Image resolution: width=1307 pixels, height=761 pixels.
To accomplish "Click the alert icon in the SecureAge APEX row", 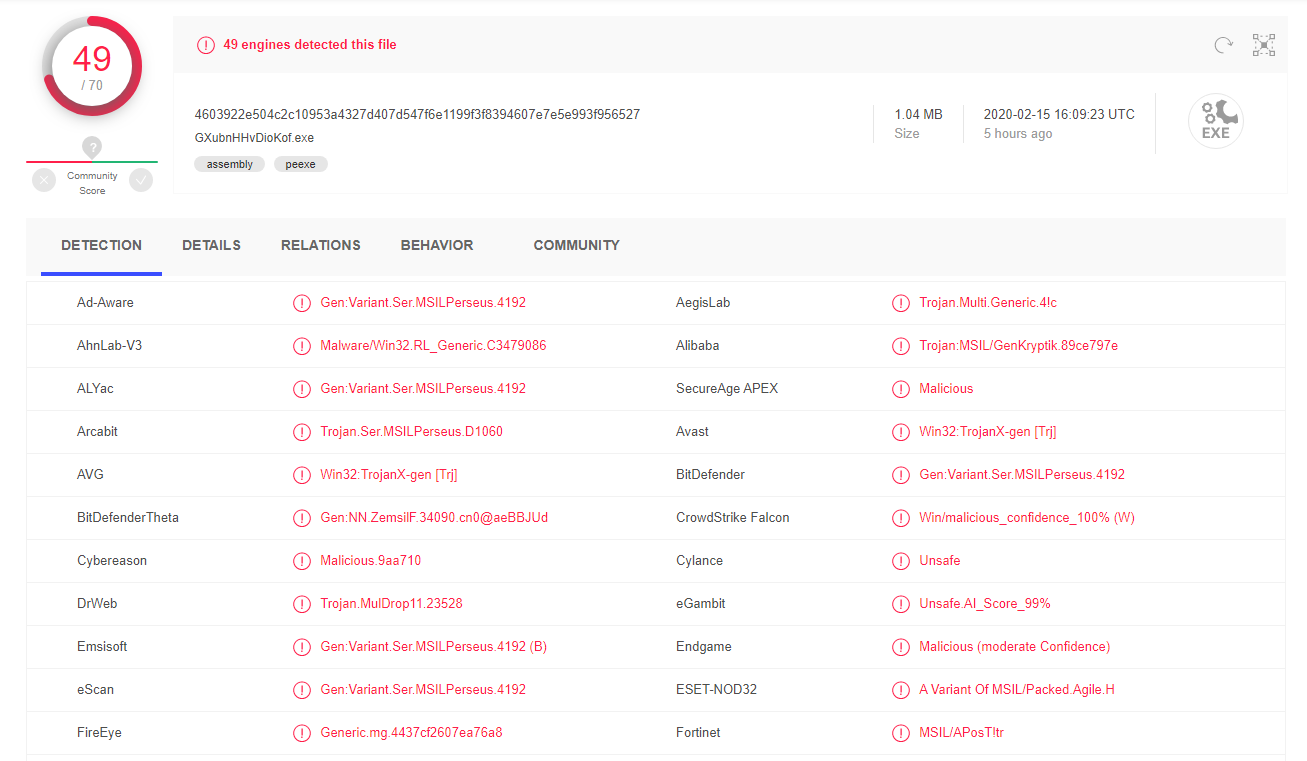I will pyautogui.click(x=901, y=389).
